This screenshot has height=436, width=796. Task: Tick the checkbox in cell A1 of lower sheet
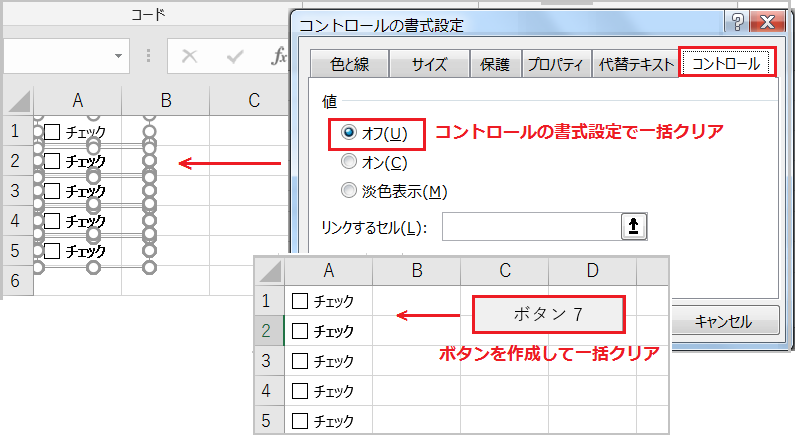(299, 300)
